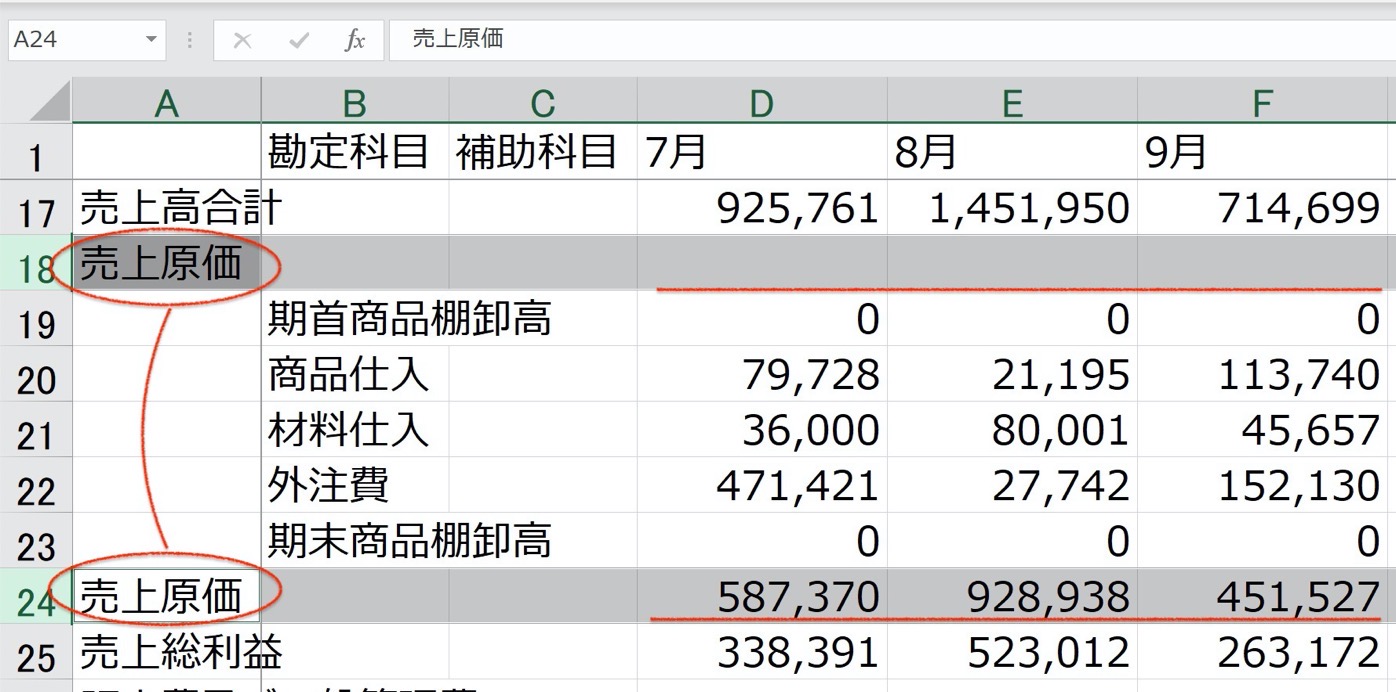Select cell with value 928,938
Screen dimensions: 1396x692
click(1012, 597)
